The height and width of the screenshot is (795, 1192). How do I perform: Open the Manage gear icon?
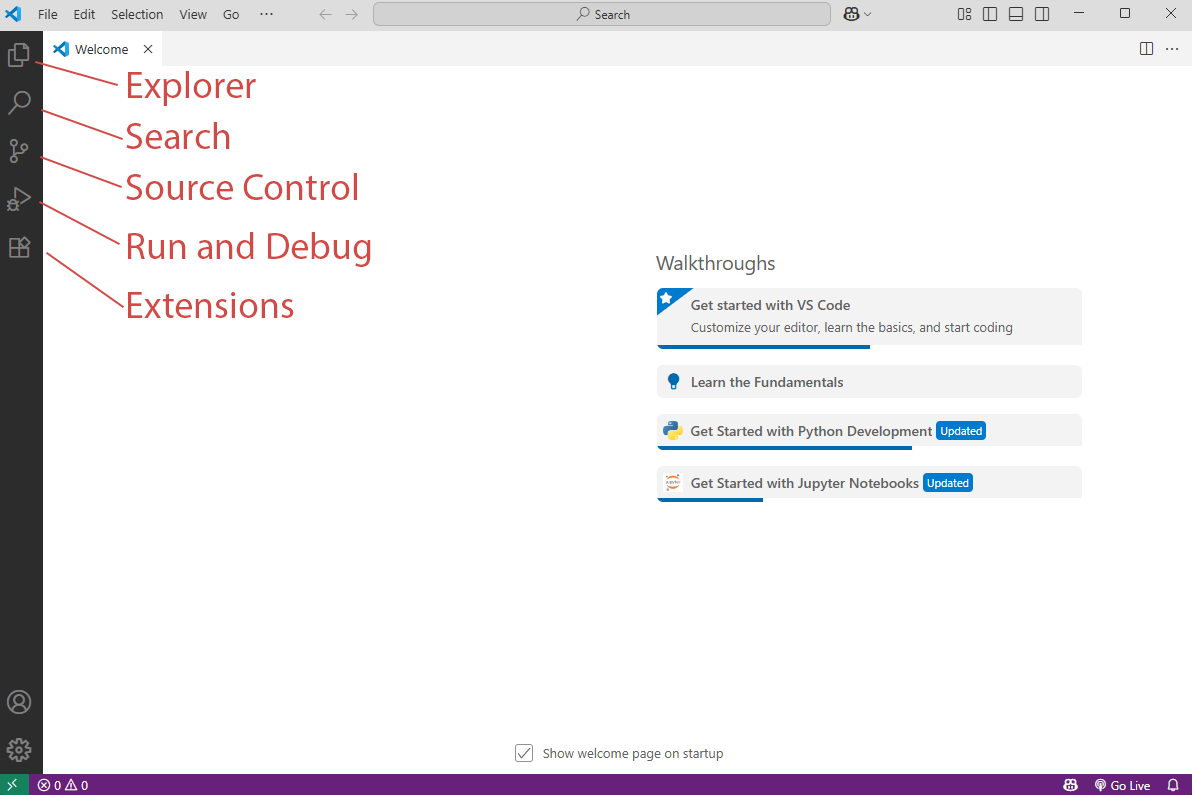click(19, 750)
